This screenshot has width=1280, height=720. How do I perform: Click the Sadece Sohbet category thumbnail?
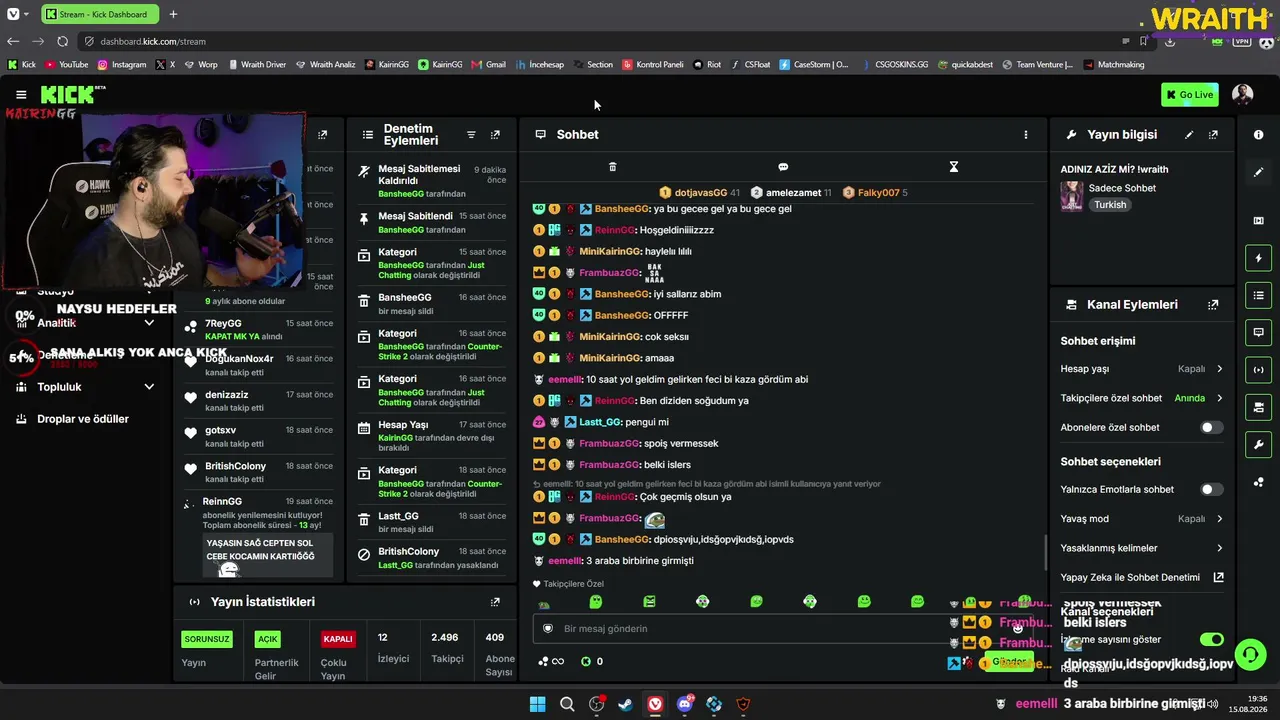pyautogui.click(x=1072, y=196)
